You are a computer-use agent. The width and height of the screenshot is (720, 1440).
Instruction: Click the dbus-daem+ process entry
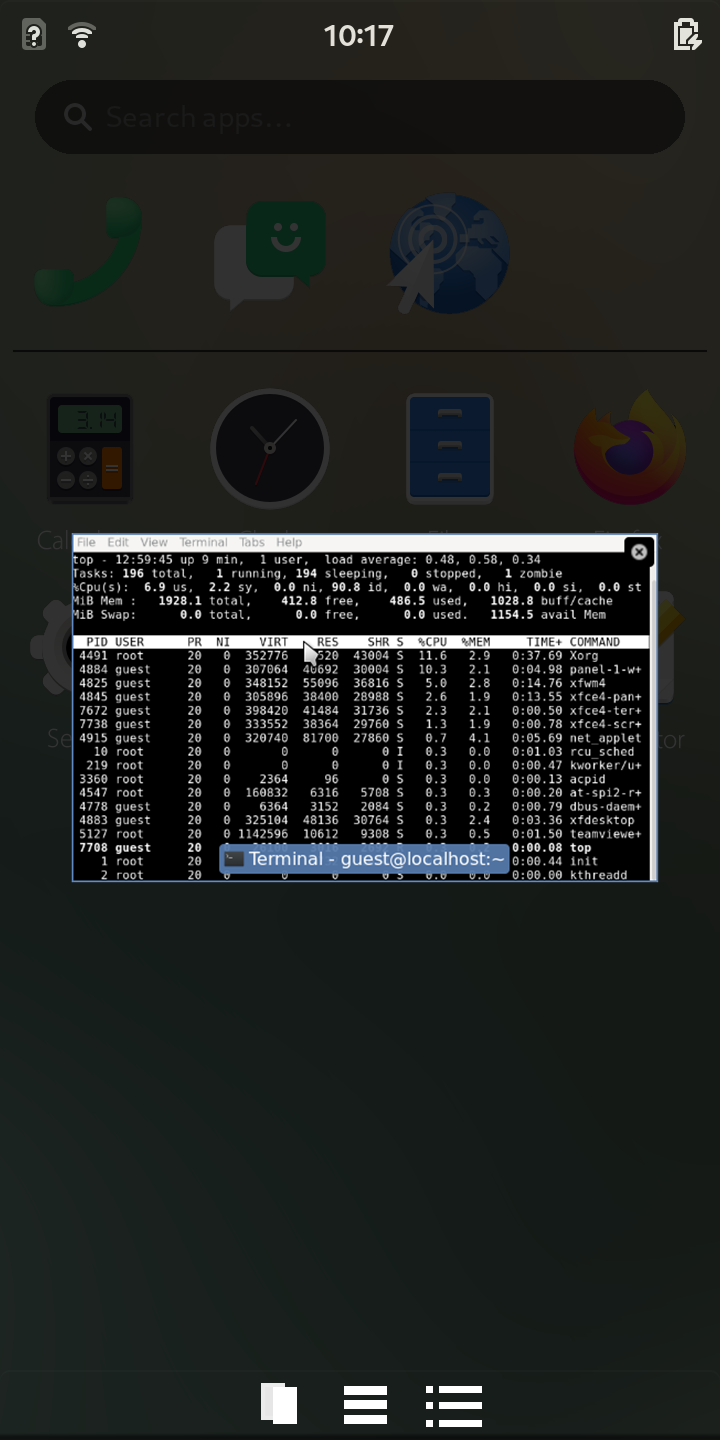point(362,807)
